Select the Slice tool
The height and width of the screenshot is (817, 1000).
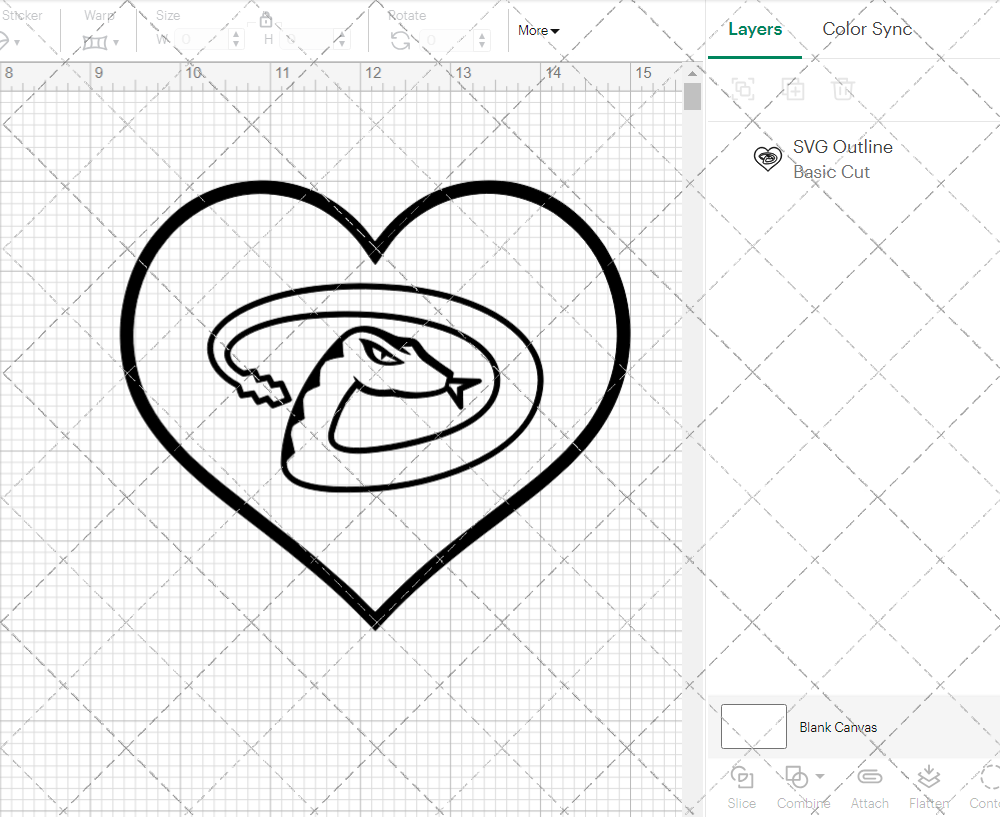click(741, 787)
